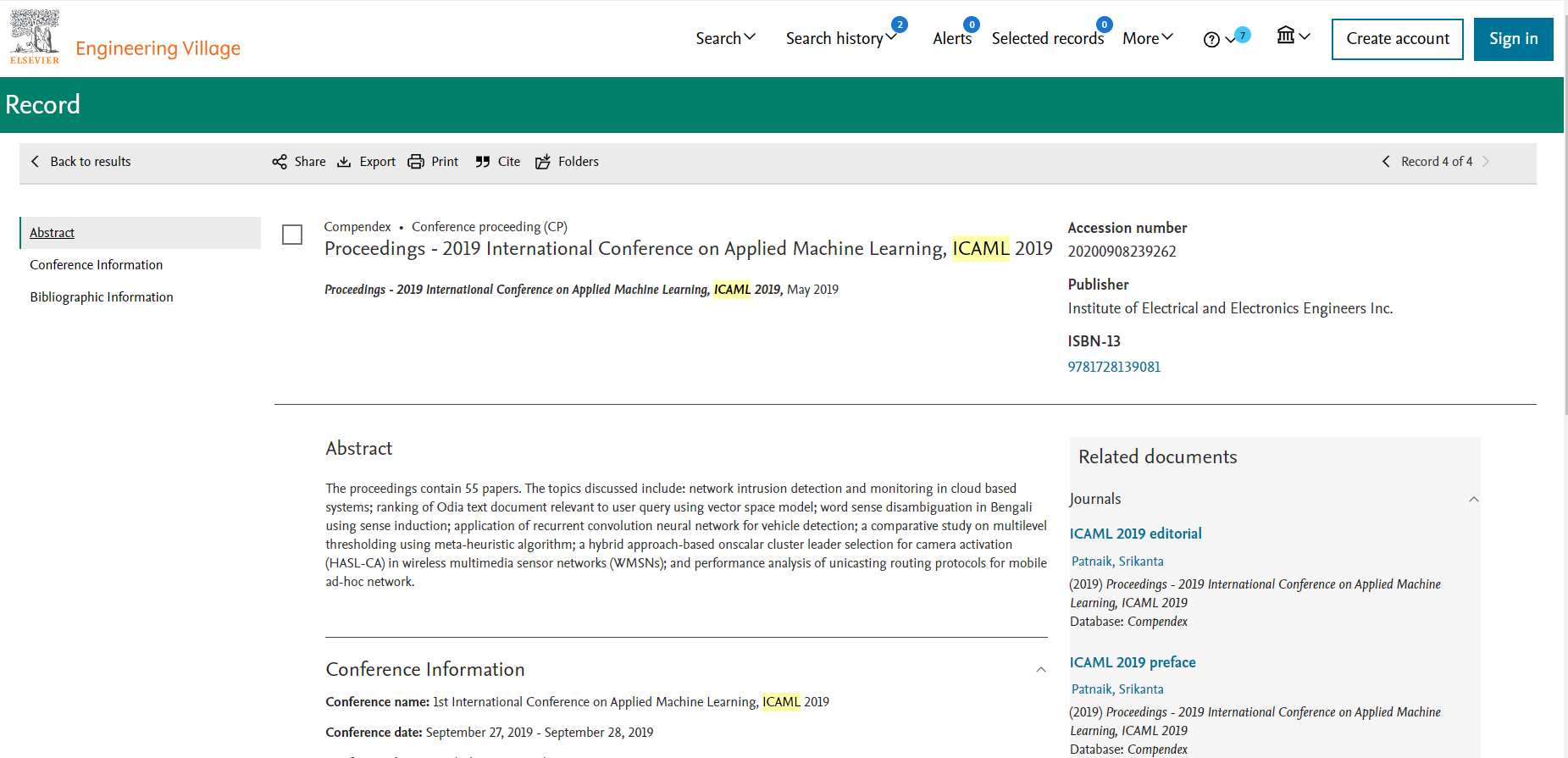This screenshot has height=758, width=1568.
Task: Expand the institution menu chevron
Action: click(x=1305, y=36)
